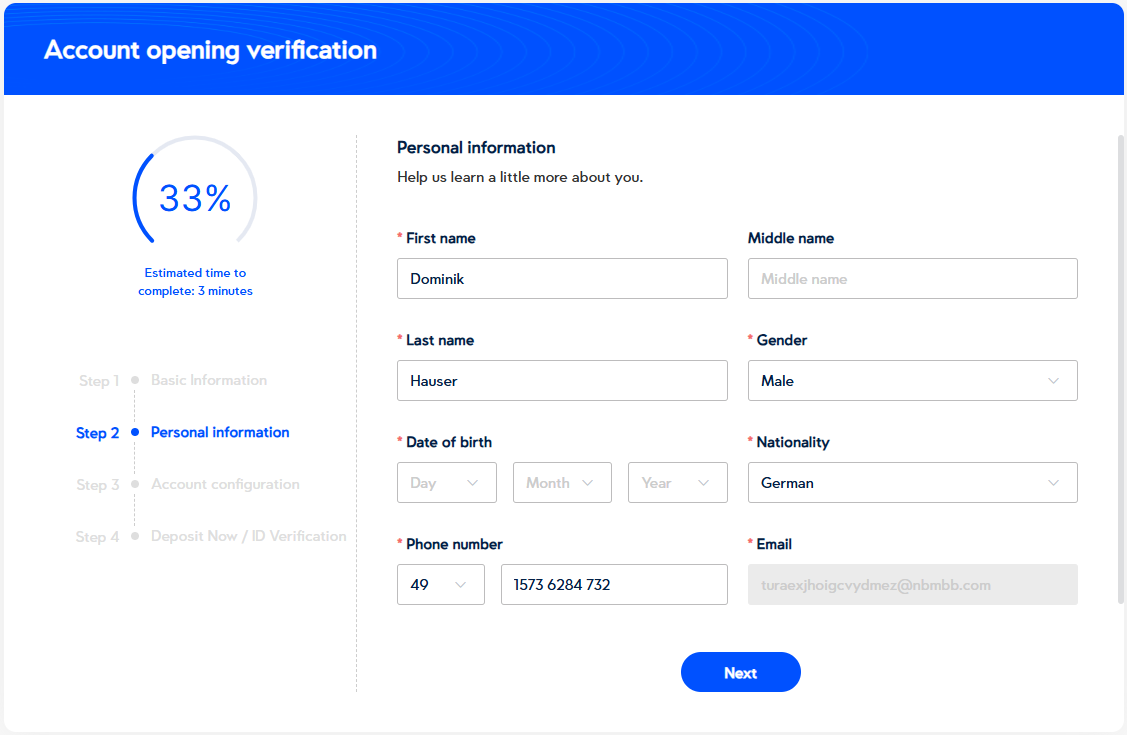Open the country code dropdown showing 49

pos(441,585)
